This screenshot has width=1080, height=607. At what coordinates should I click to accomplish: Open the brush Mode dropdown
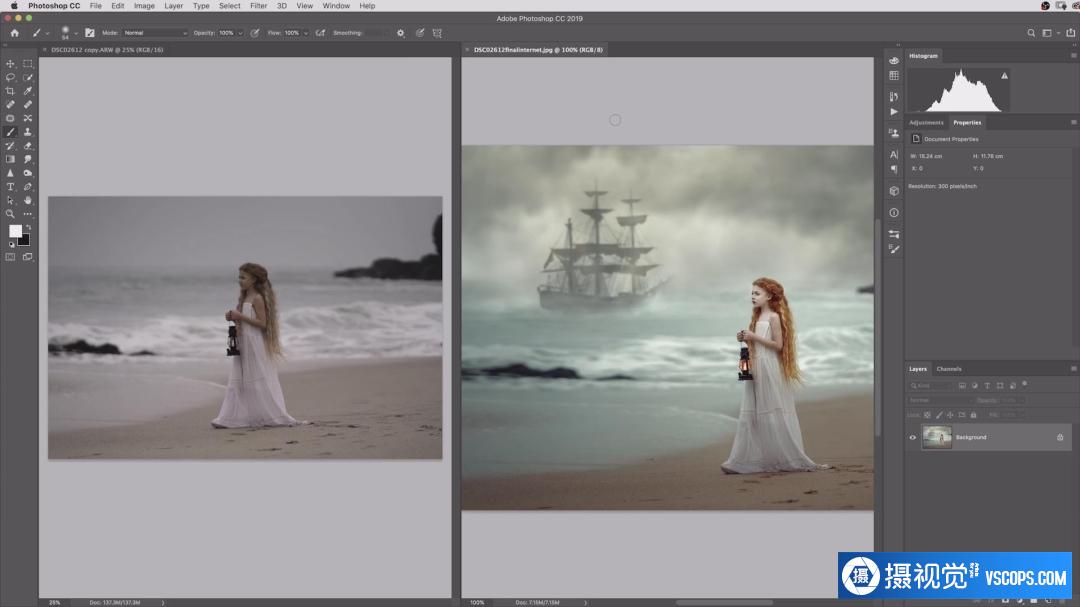click(155, 33)
